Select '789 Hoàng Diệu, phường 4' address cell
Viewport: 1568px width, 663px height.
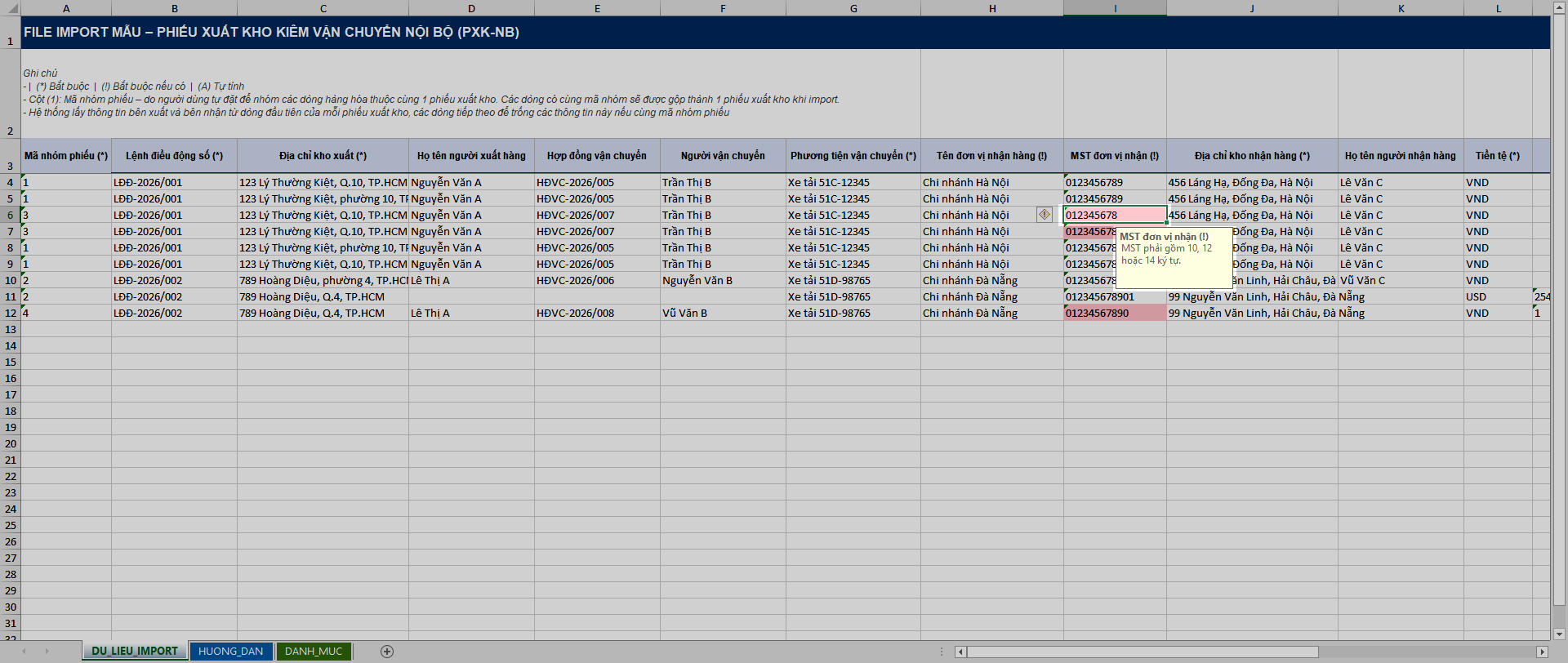click(x=323, y=280)
